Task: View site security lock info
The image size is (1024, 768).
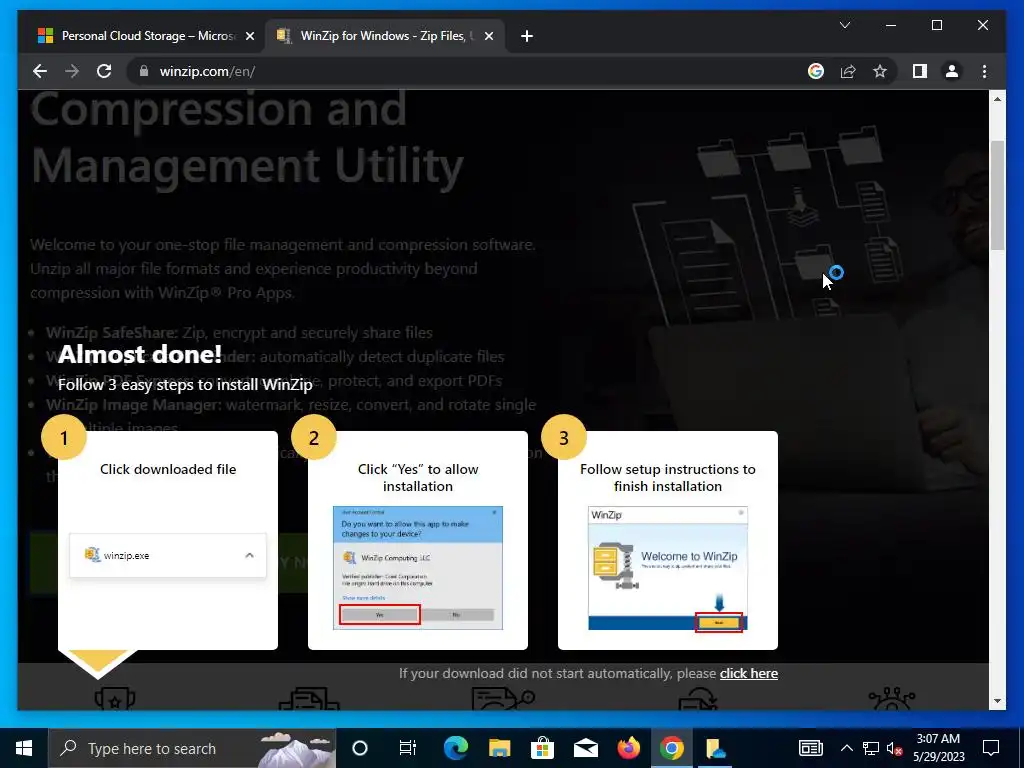Action: 144,71
